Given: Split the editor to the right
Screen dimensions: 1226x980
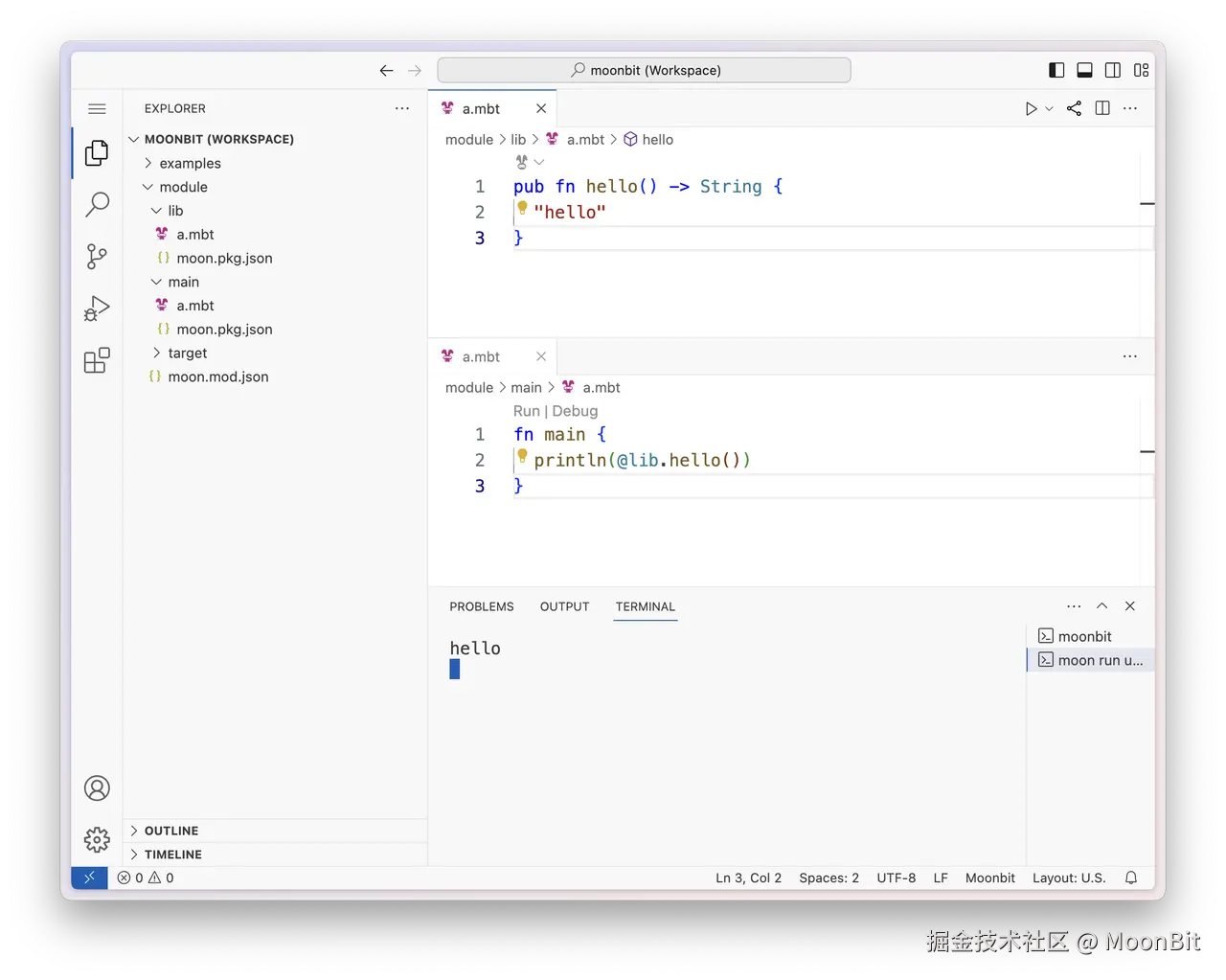Looking at the screenshot, I should [x=1102, y=109].
